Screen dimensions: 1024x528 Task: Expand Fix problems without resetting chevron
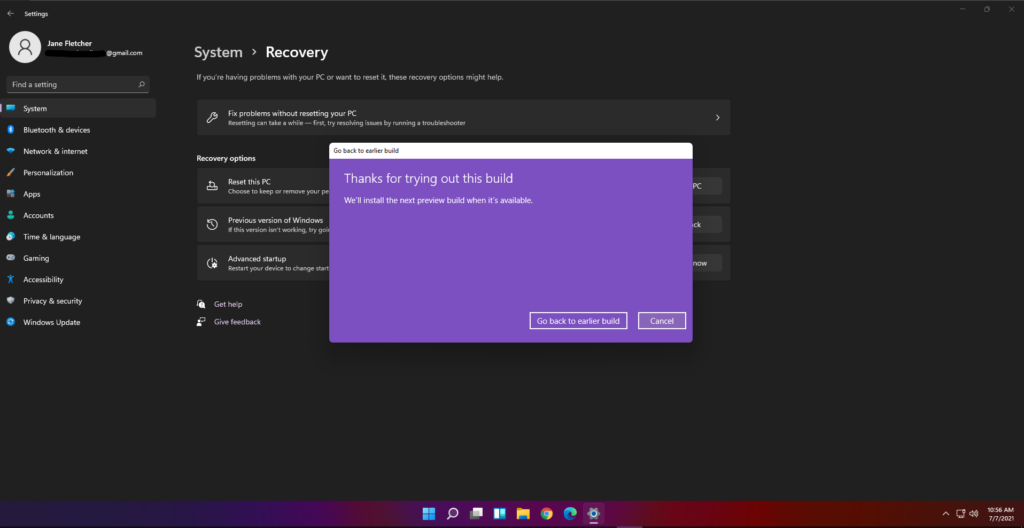pyautogui.click(x=717, y=118)
